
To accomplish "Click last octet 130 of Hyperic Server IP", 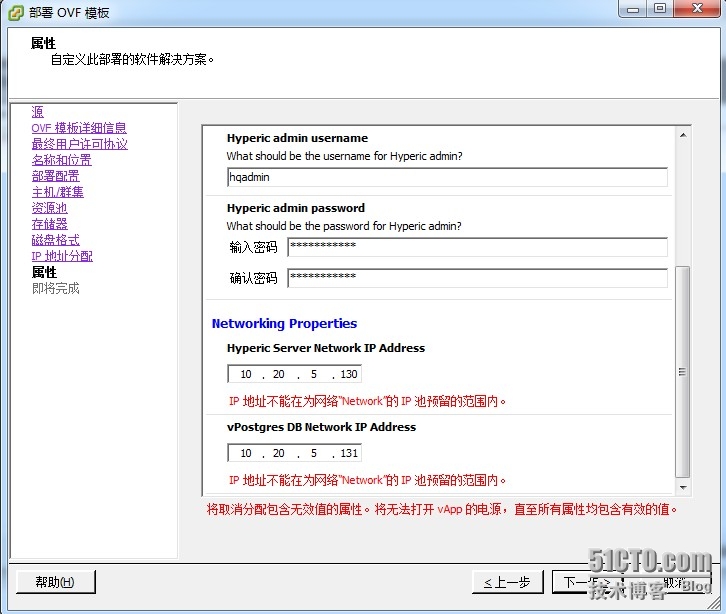I will pos(349,374).
